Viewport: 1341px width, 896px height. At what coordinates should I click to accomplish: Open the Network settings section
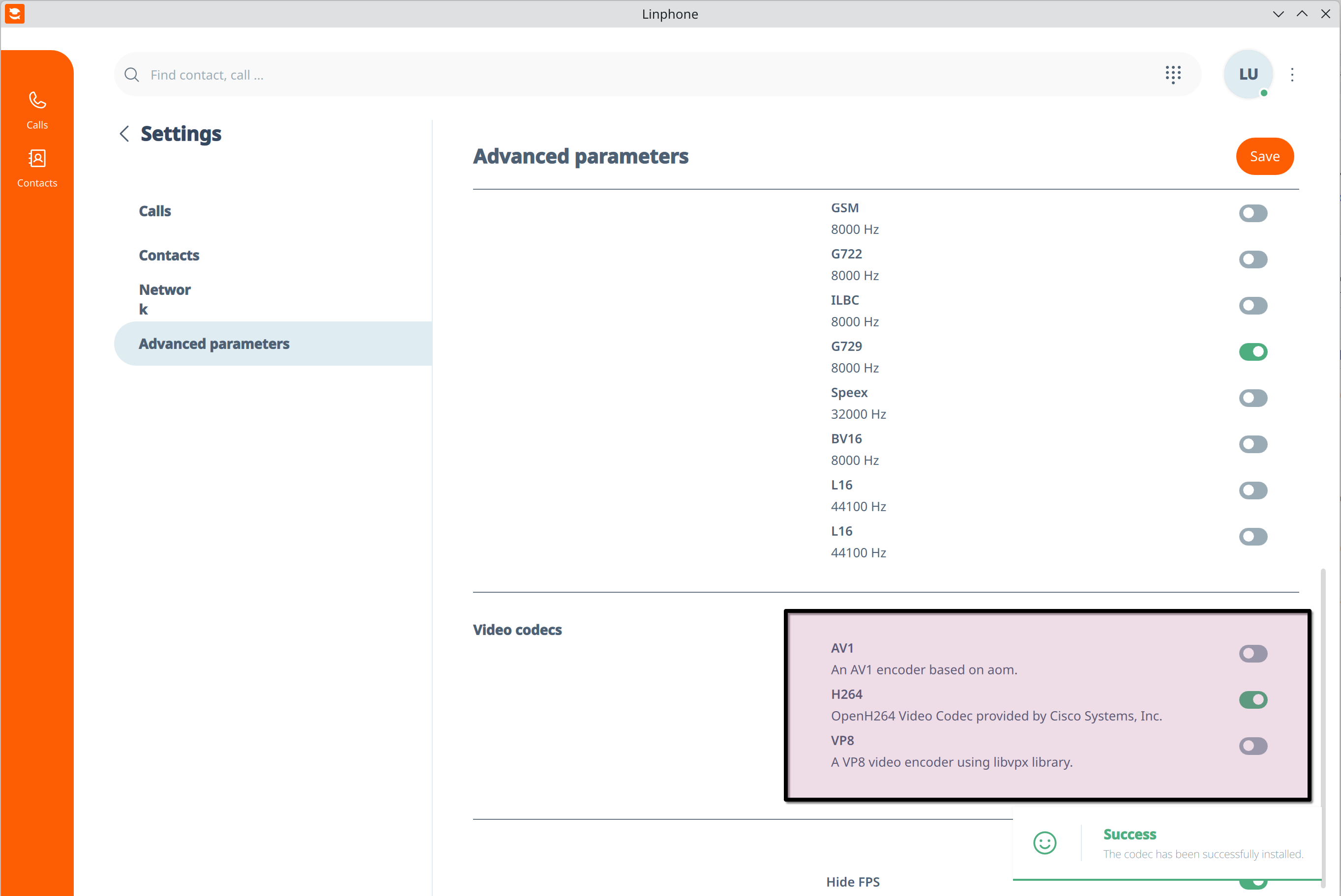point(165,299)
